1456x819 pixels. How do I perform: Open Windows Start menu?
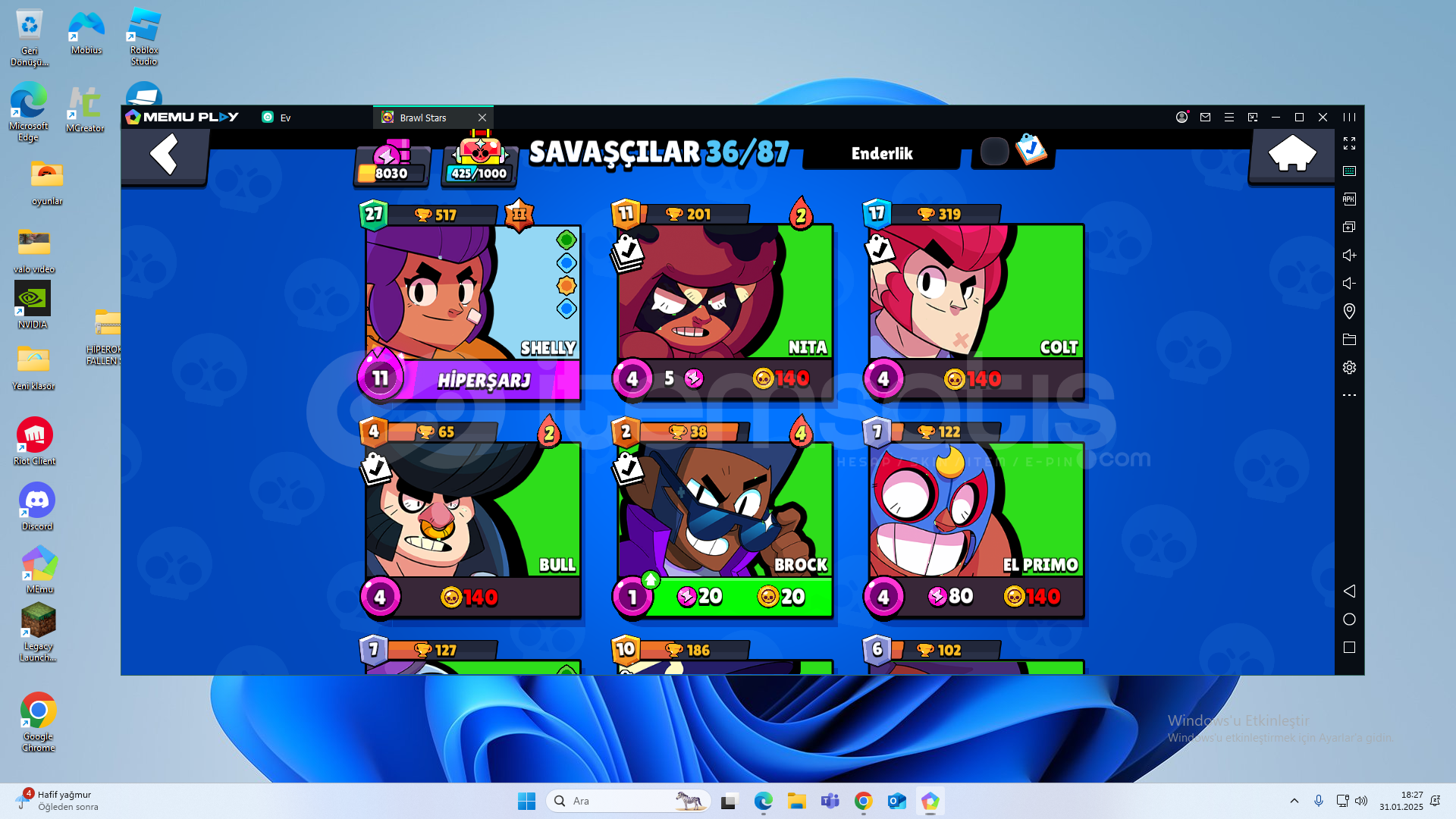526,801
